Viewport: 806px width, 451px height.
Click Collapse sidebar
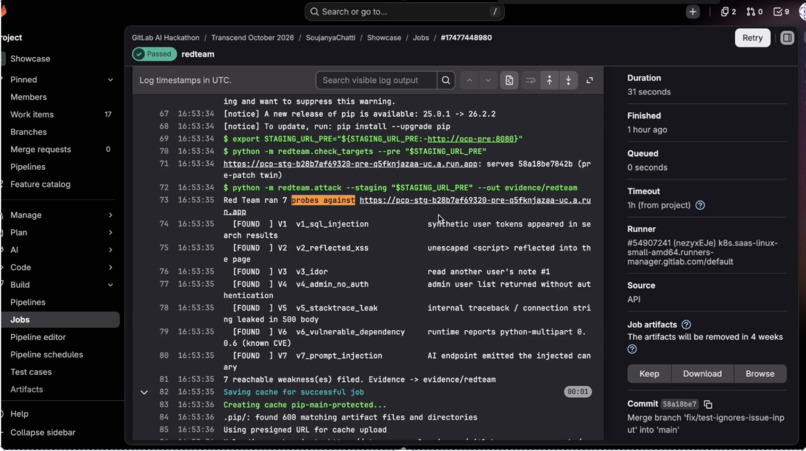[x=43, y=432]
